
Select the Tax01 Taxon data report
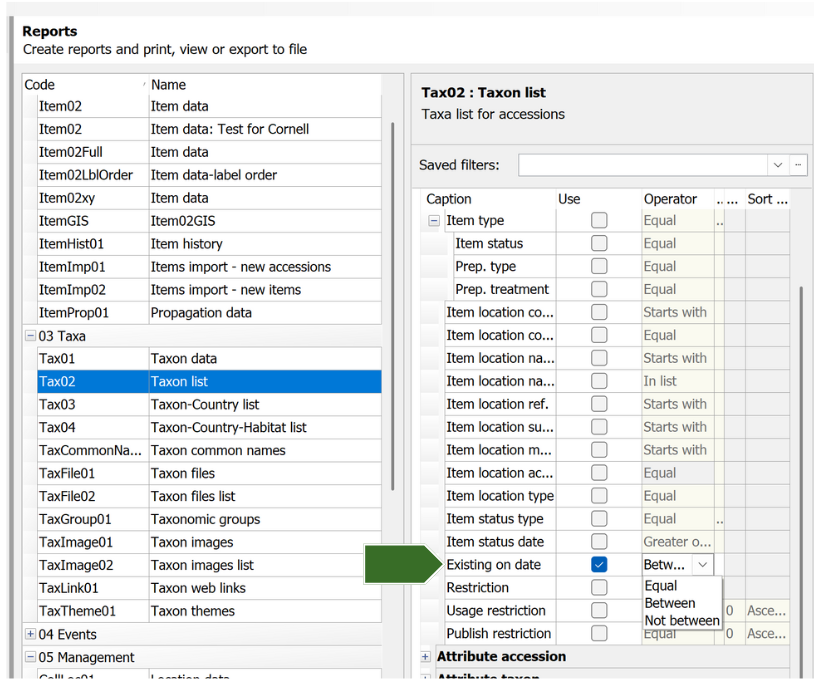210,358
